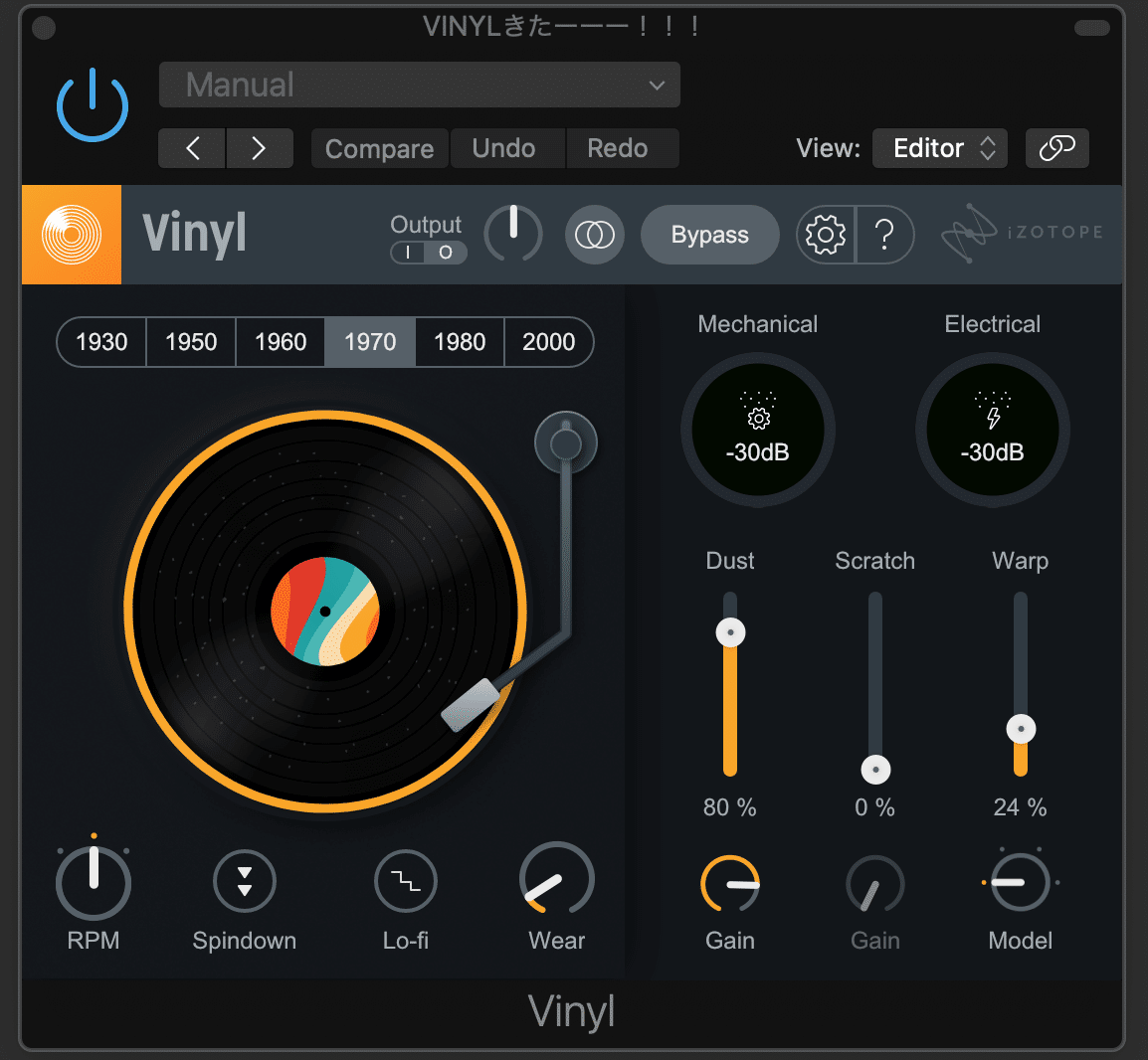Toggle the Lo-fi button
The height and width of the screenshot is (1060, 1148).
[x=406, y=881]
